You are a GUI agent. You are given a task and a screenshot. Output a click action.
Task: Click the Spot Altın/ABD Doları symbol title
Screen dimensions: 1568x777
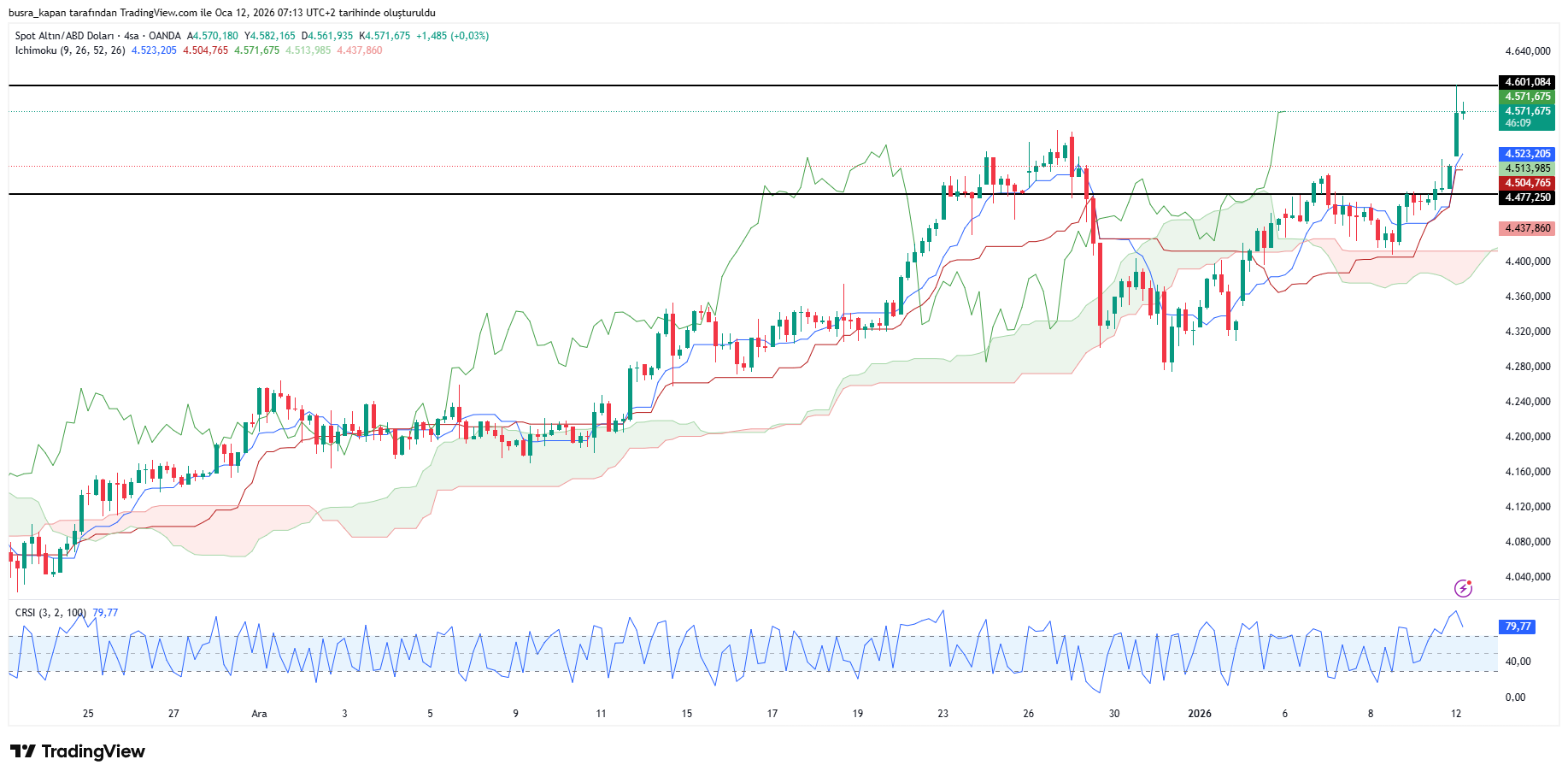64,36
